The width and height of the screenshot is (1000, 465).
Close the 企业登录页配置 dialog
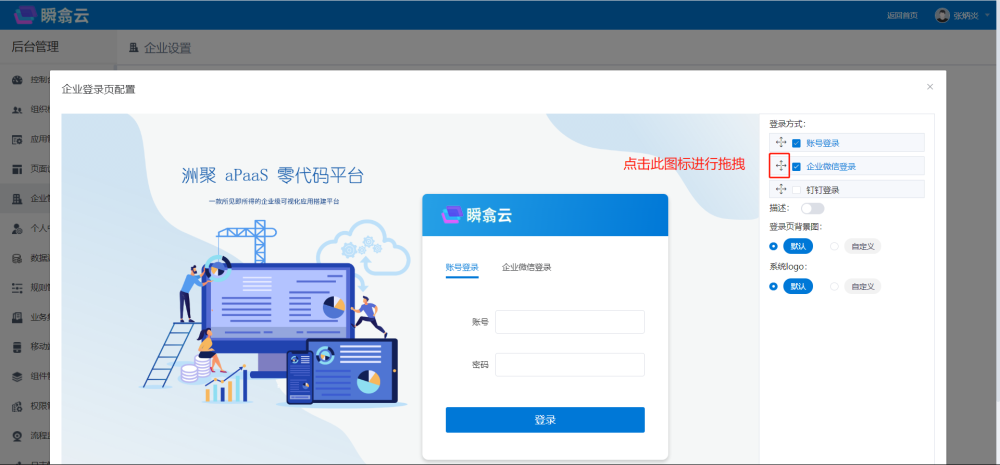pyautogui.click(x=930, y=87)
